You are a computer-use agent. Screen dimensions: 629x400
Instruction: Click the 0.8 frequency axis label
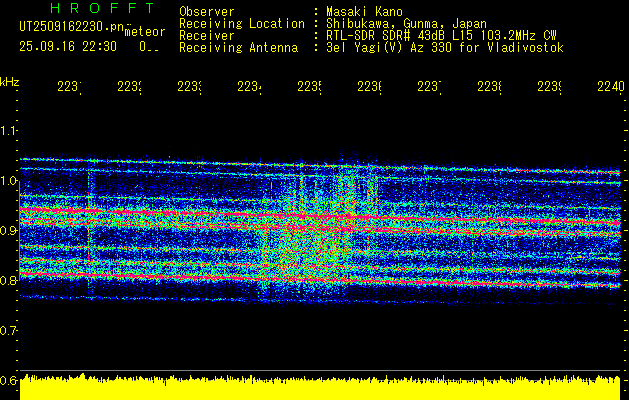click(8, 280)
